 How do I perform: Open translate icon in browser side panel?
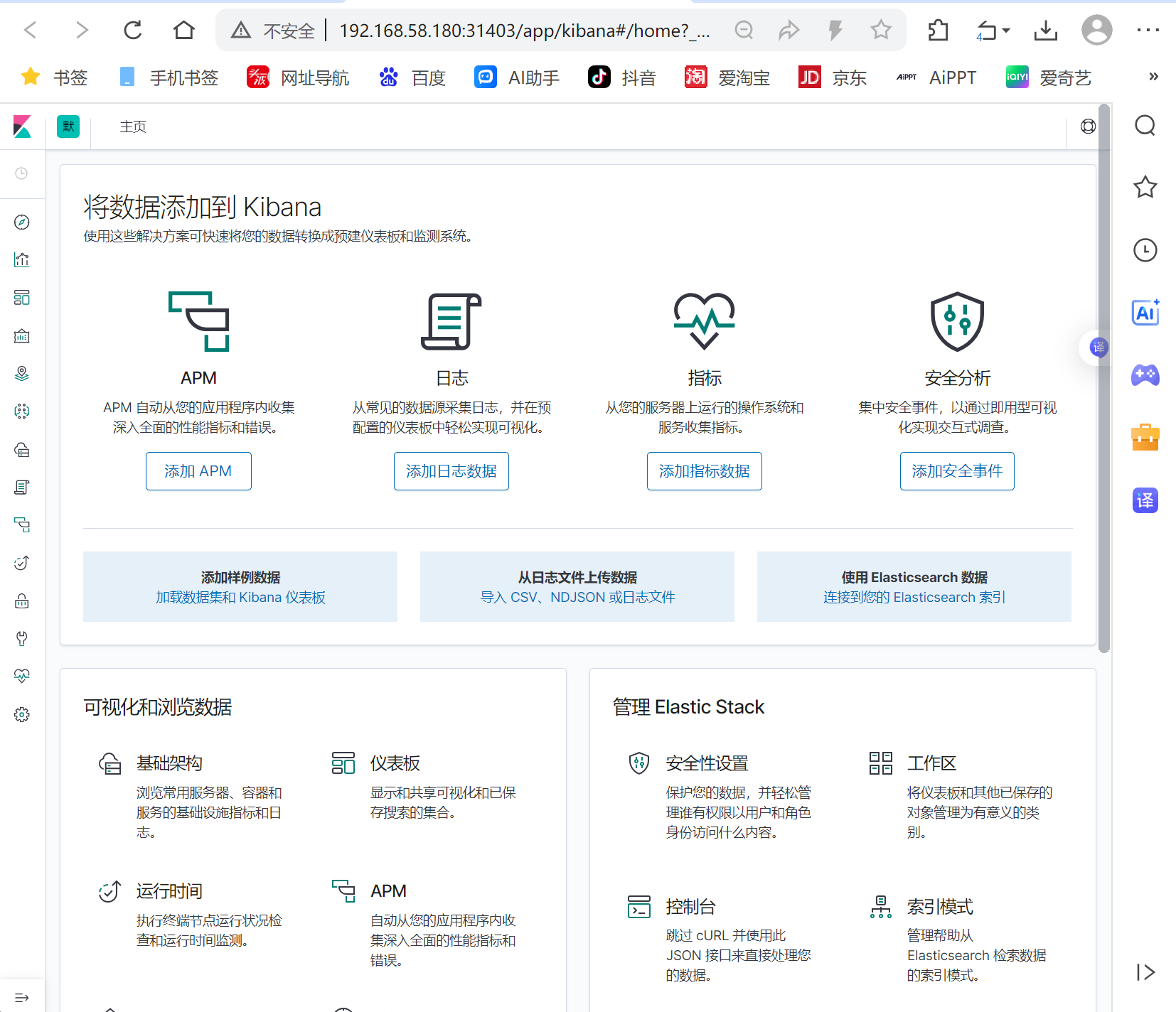pos(1145,500)
